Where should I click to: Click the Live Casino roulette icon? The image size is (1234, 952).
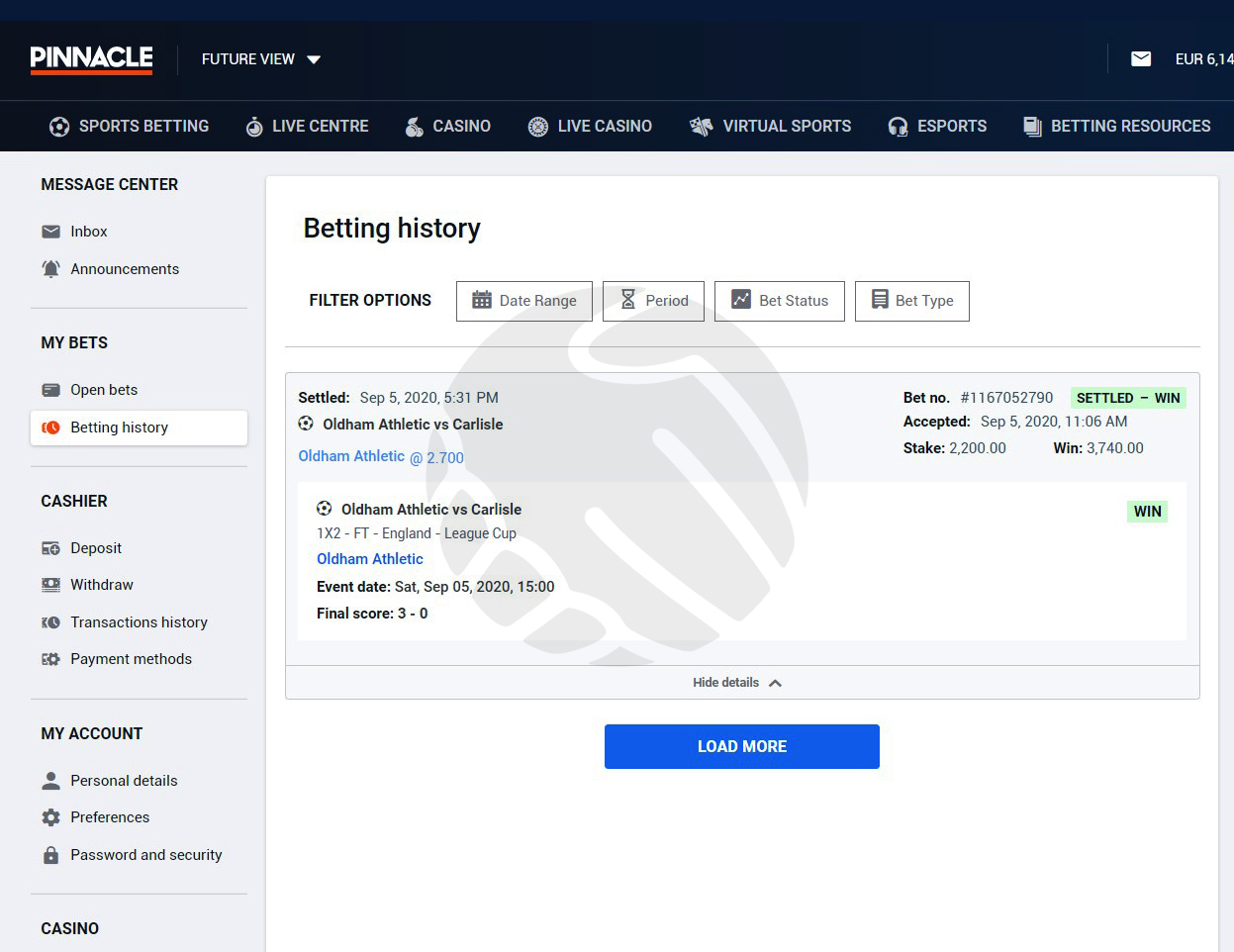tap(538, 127)
